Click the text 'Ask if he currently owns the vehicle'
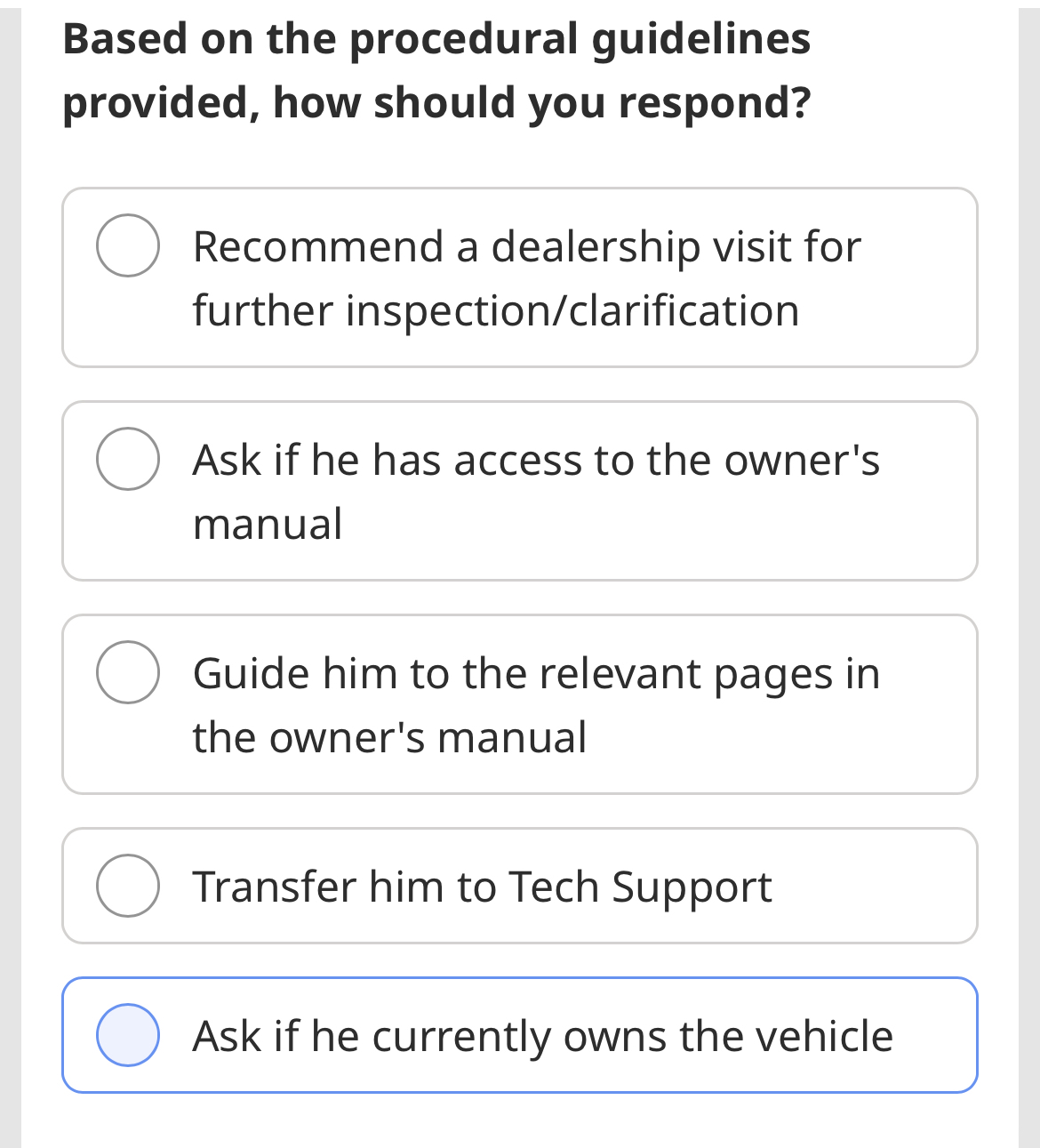This screenshot has height=1148, width=1040. tap(542, 1034)
